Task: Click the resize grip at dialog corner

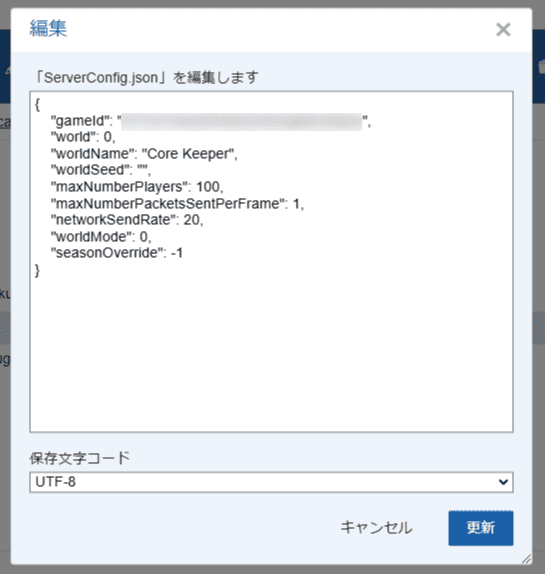Action: point(526,559)
